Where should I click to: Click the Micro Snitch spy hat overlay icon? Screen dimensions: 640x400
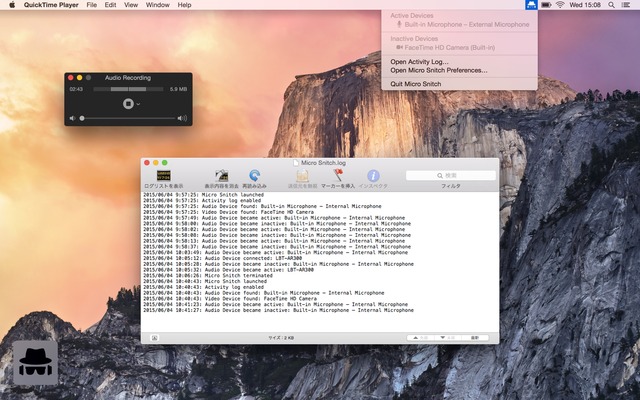click(x=35, y=363)
